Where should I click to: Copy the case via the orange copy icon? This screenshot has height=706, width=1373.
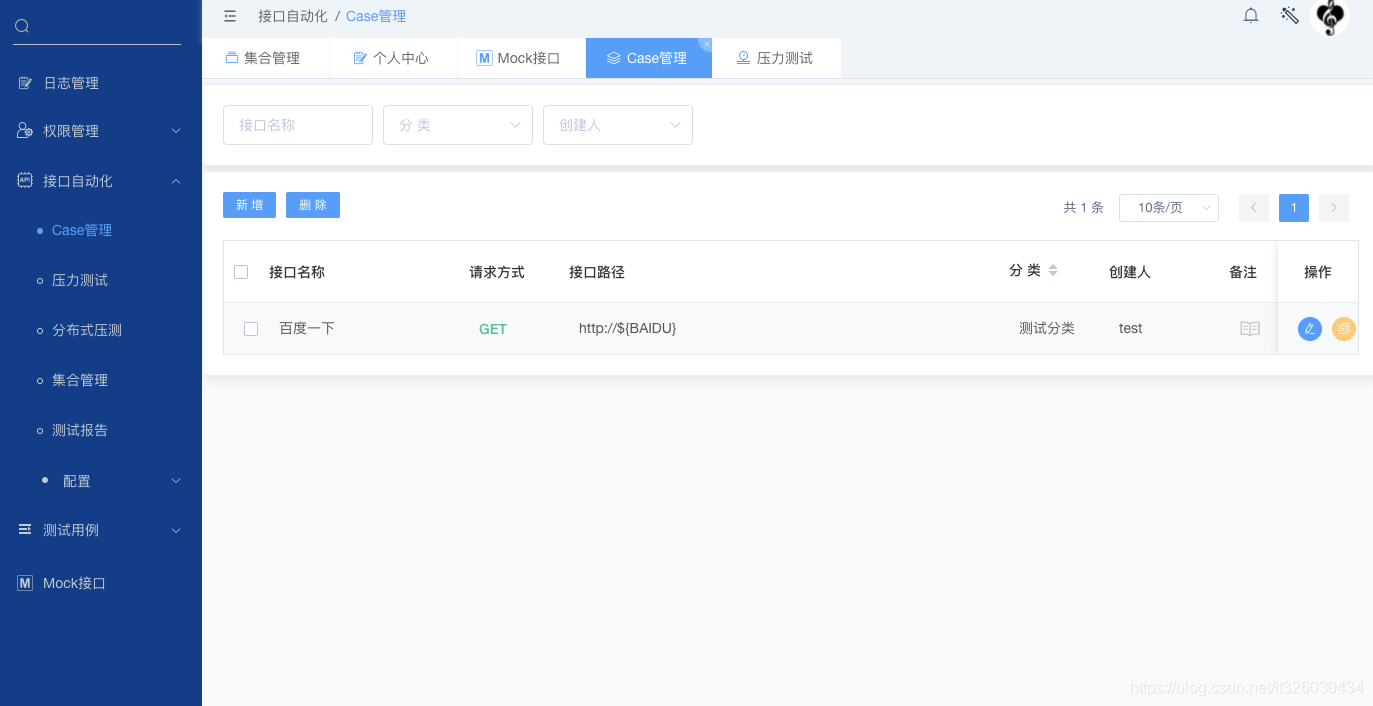(x=1344, y=328)
